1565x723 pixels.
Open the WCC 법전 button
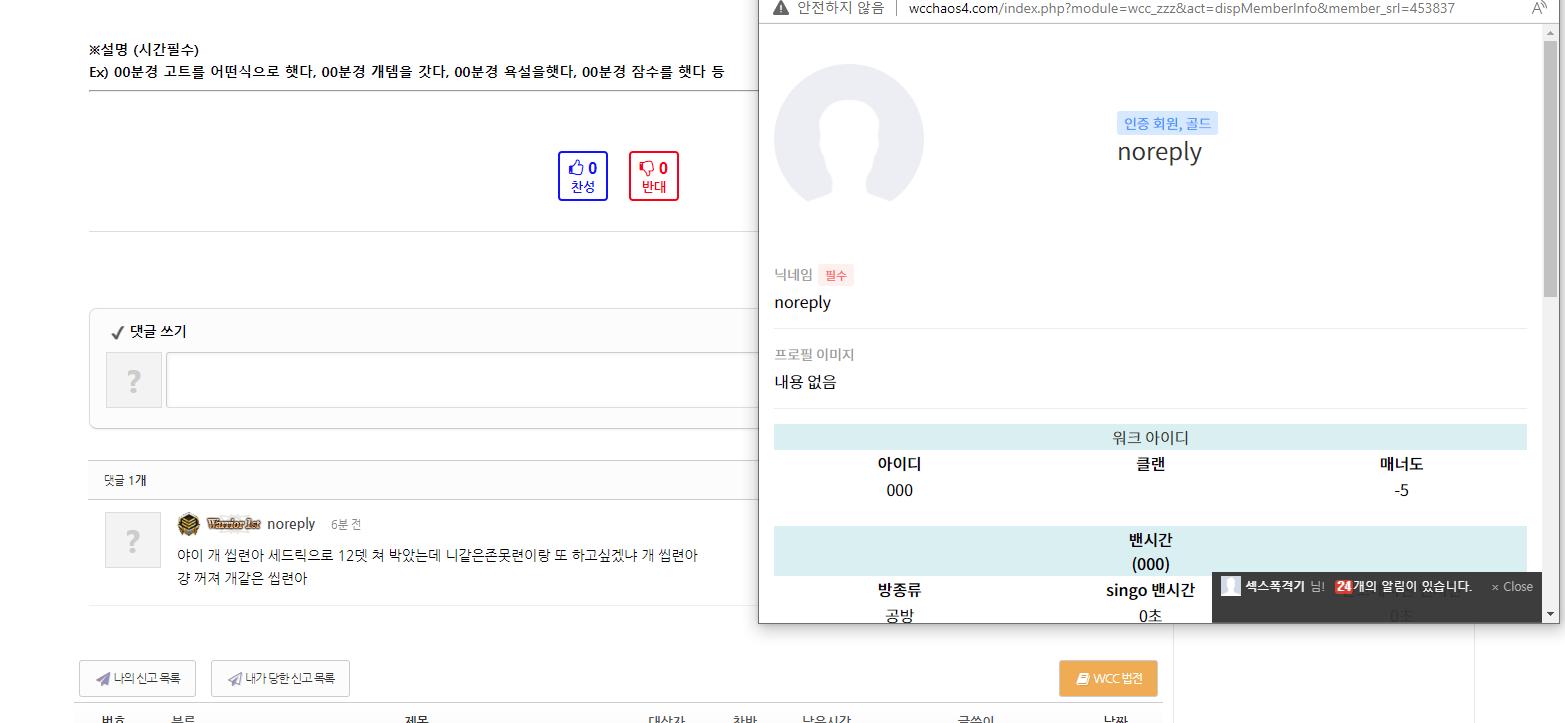[1108, 678]
